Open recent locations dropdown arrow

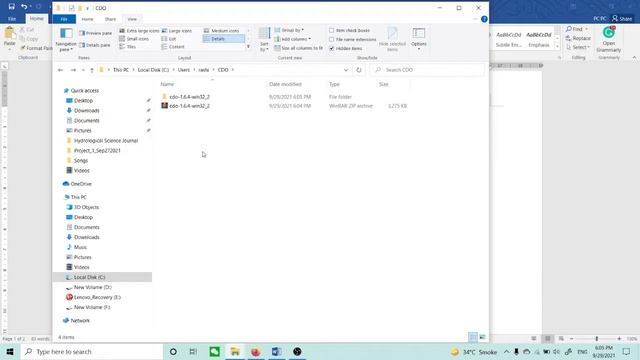[83, 70]
